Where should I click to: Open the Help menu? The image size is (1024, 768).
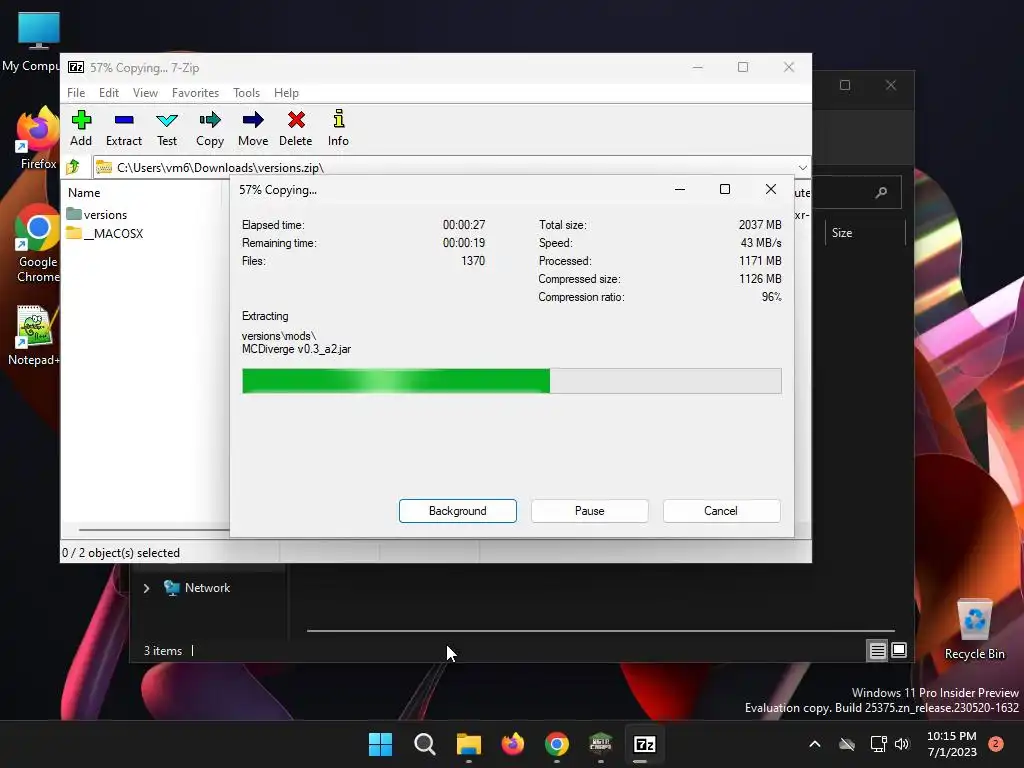(x=286, y=93)
